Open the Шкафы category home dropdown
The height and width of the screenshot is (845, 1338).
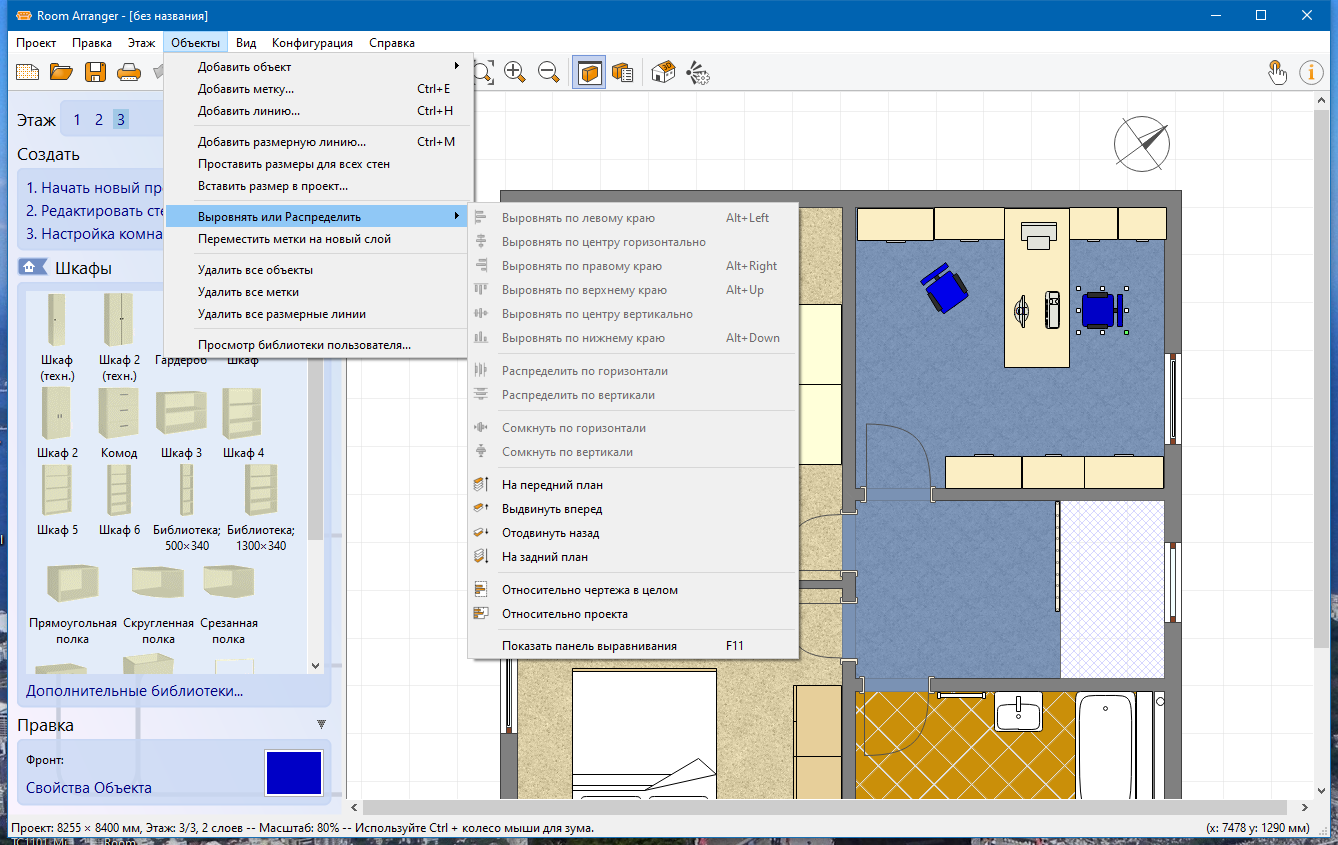click(x=33, y=267)
